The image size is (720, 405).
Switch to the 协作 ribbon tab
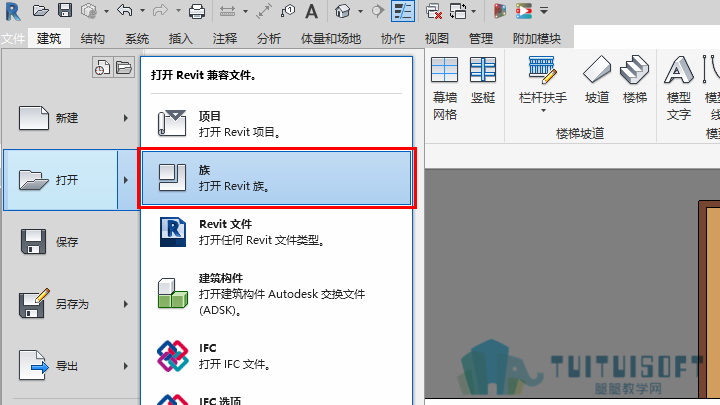point(393,39)
